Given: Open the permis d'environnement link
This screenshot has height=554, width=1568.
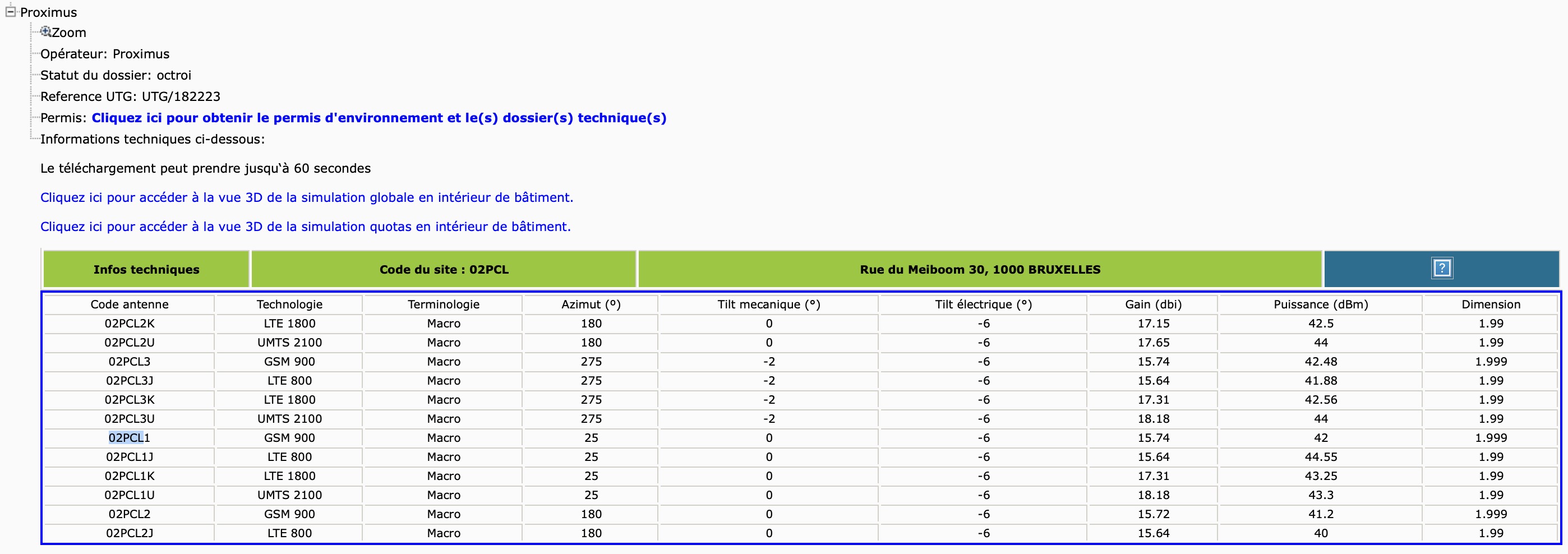Looking at the screenshot, I should click(379, 118).
